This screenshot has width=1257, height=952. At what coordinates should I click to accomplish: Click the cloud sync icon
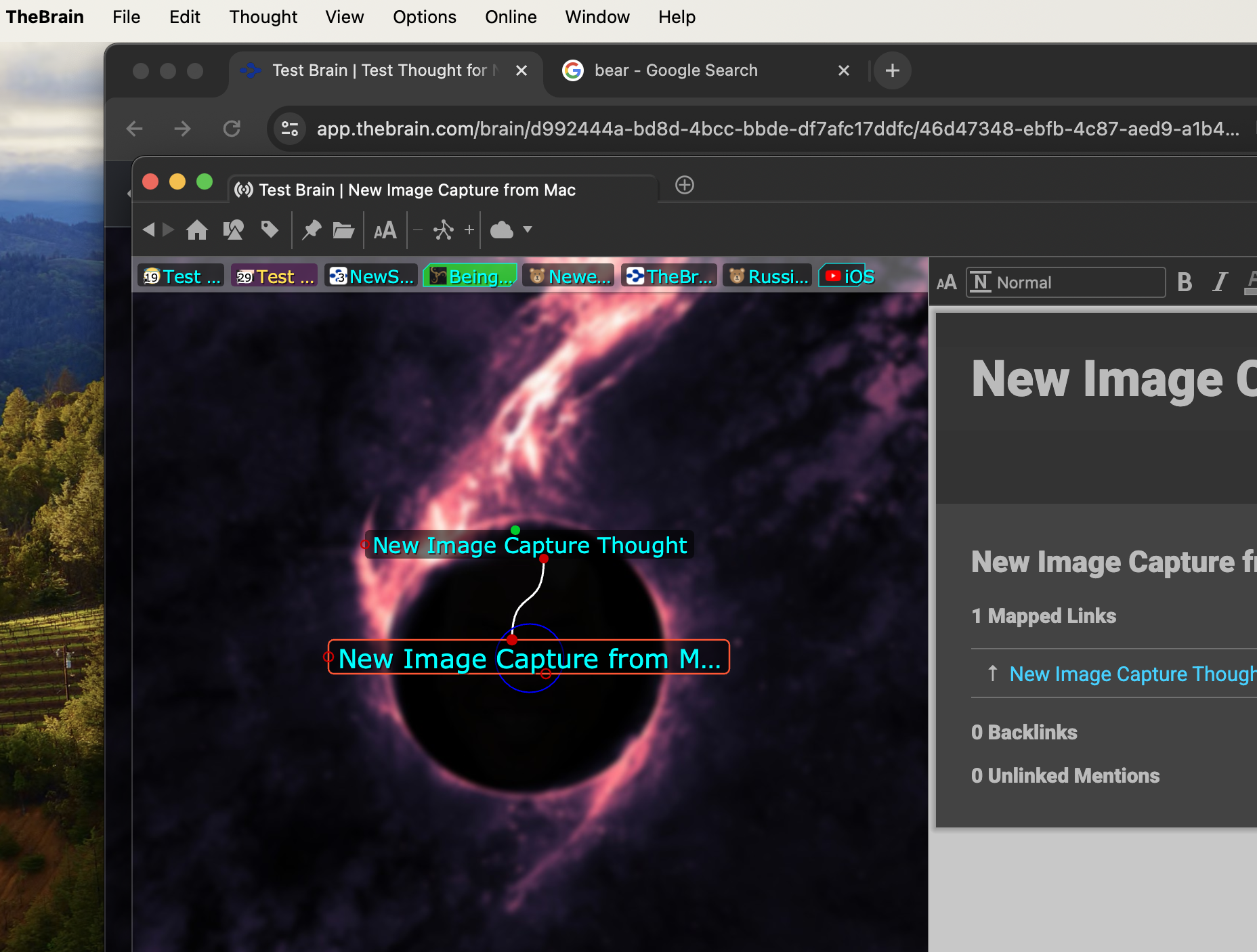point(502,230)
